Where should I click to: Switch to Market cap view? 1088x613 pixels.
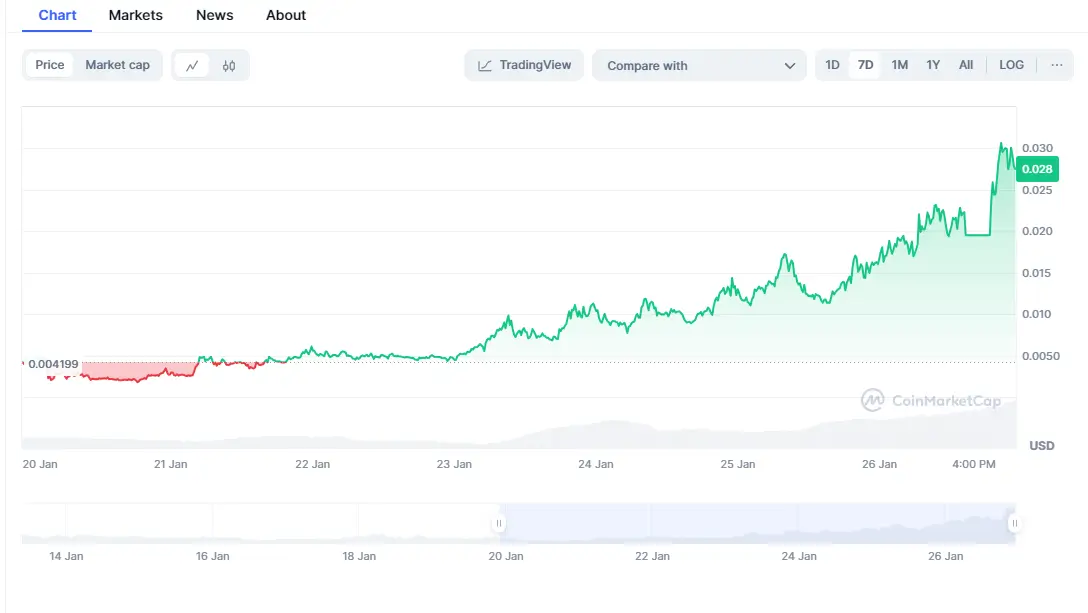tap(117, 65)
